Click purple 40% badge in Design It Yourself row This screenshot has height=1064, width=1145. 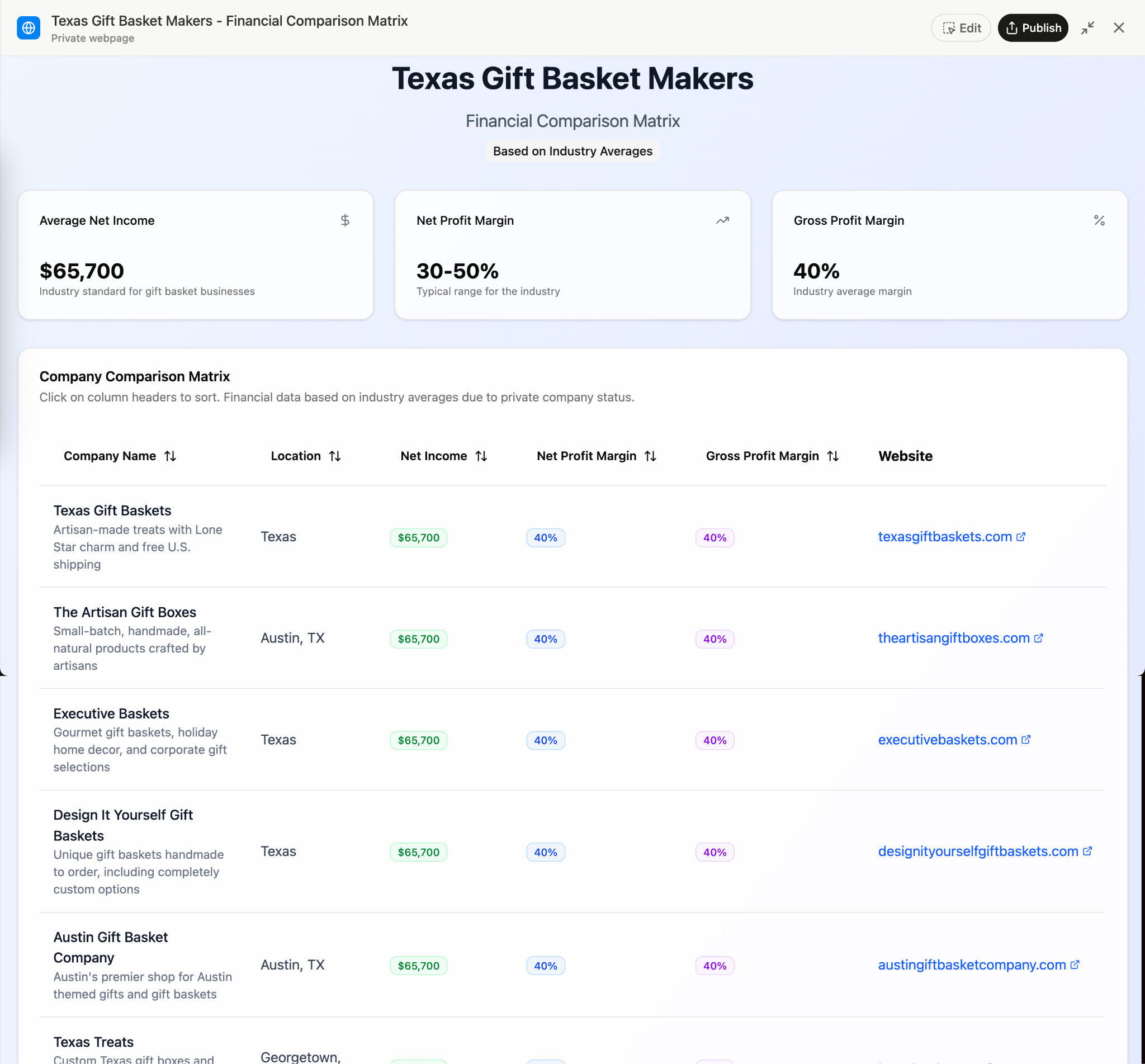click(715, 852)
